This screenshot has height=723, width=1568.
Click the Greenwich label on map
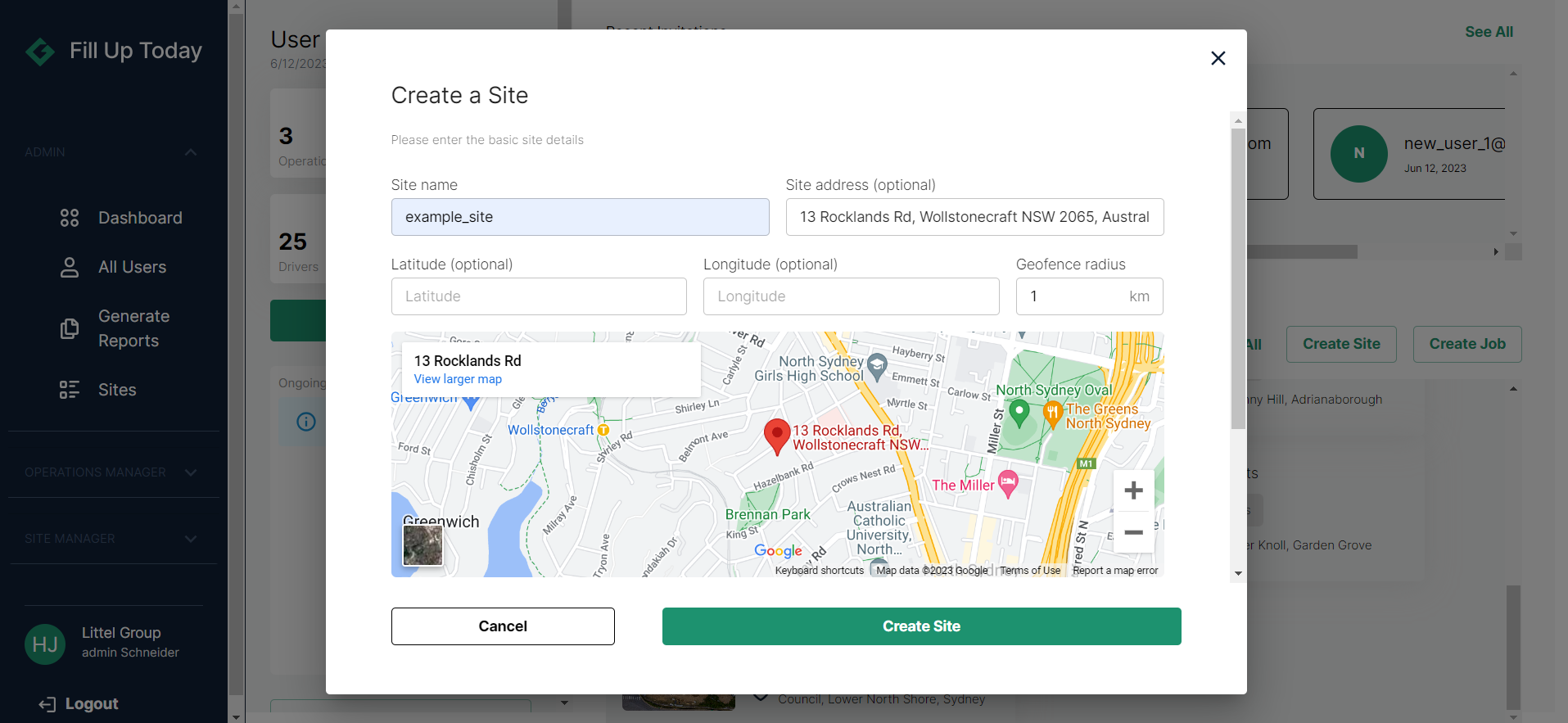[441, 522]
